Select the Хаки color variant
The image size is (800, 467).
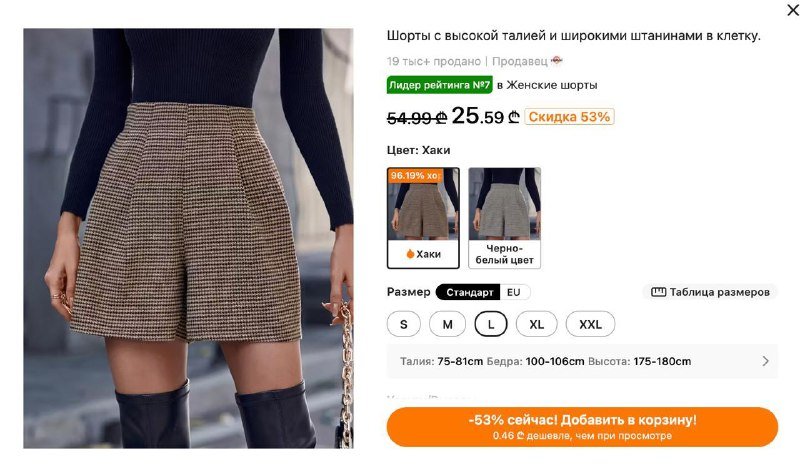point(423,218)
